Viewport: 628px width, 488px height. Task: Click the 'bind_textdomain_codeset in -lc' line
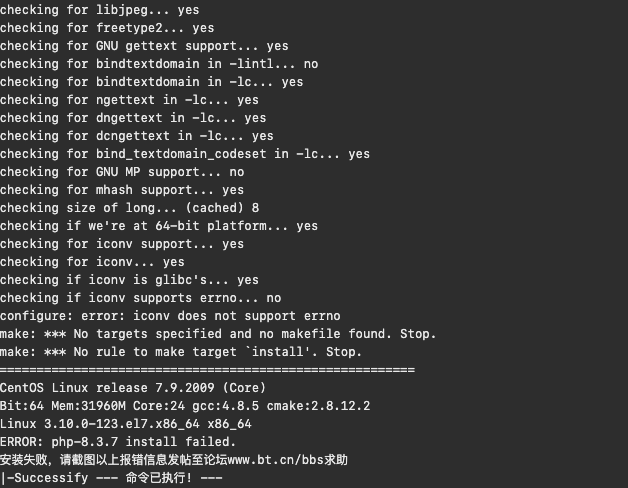pos(185,154)
